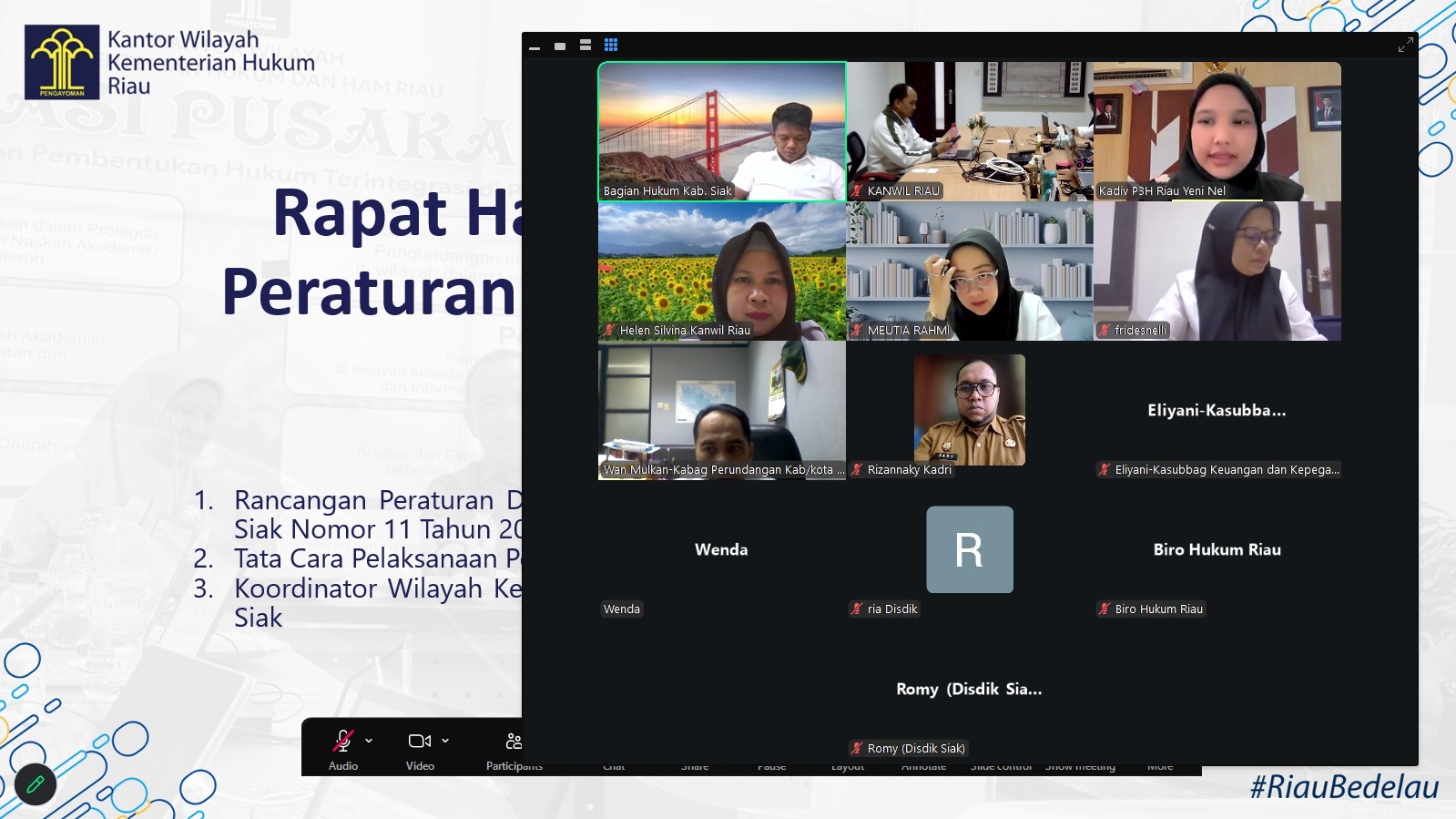1456x819 pixels.
Task: Click muted mic icon beside Helen Silvina
Action: 609,331
